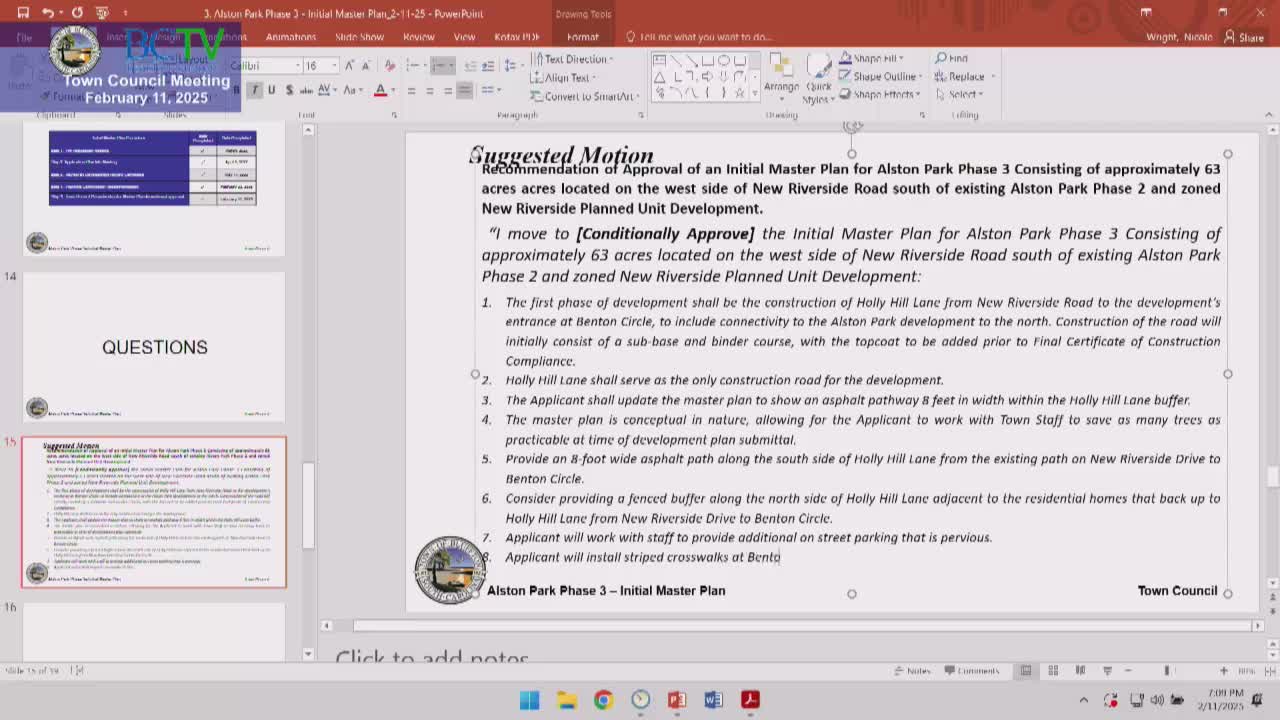Open Shape Fill options
Screen dimensions: 1280x720
[871, 59]
